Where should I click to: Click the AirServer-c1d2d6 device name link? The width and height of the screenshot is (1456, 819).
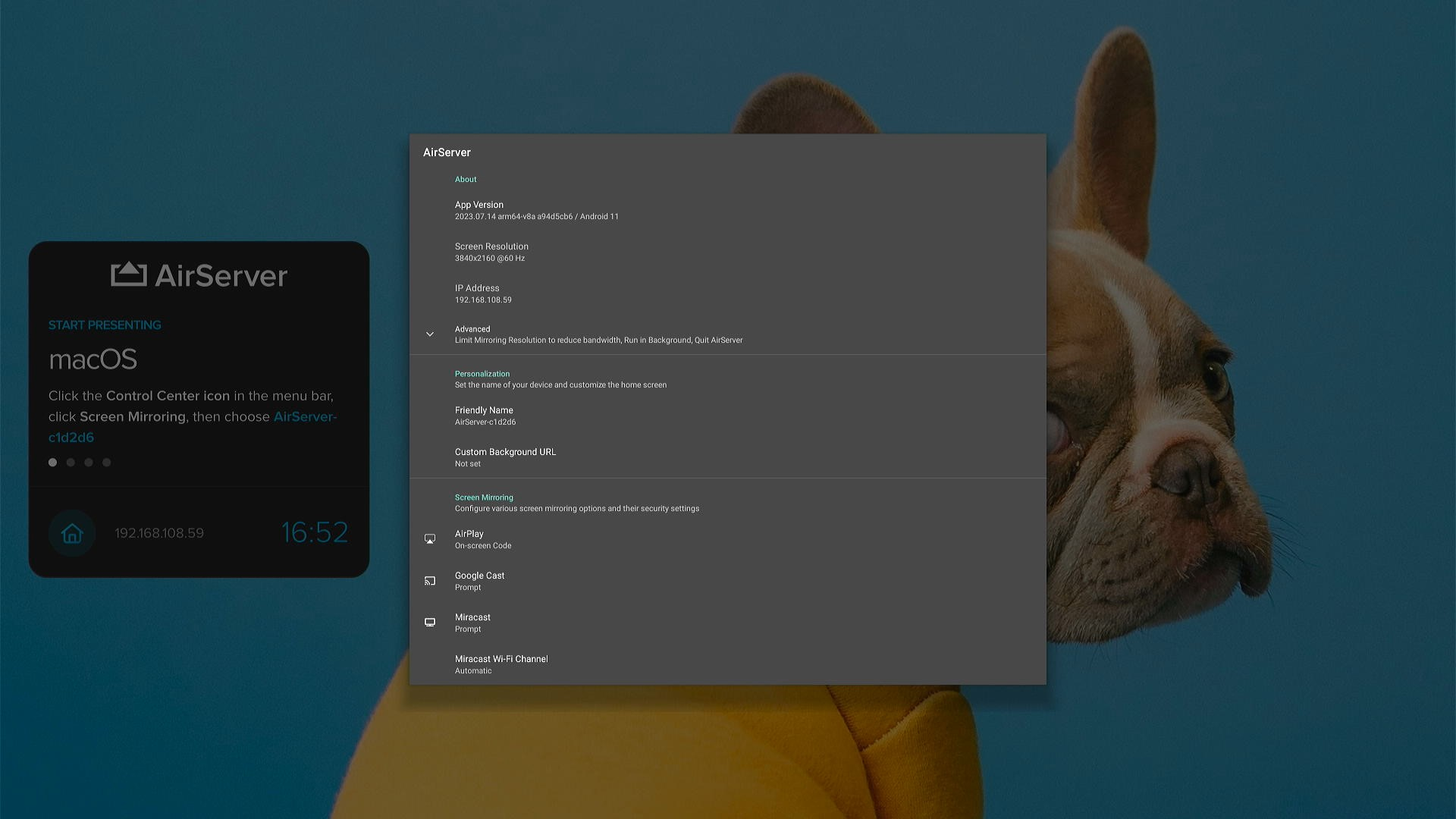pos(304,417)
